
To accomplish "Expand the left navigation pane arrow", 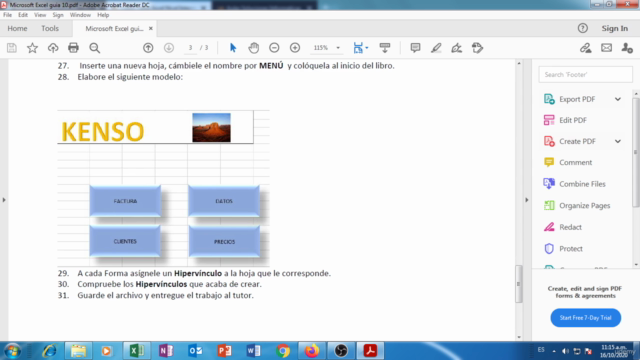I will [4, 200].
